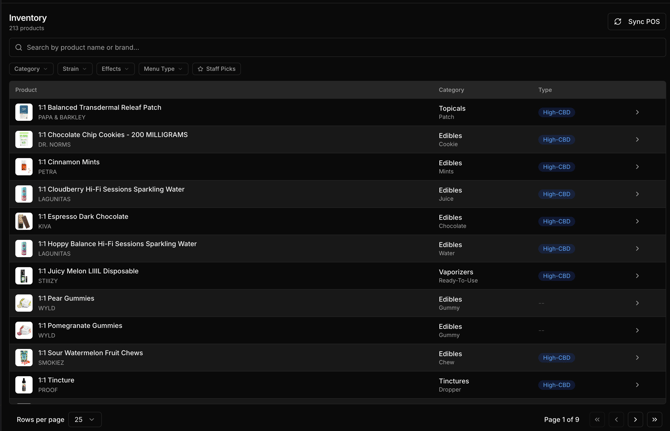Open details chevron for 1:1 Tincture

[637, 385]
